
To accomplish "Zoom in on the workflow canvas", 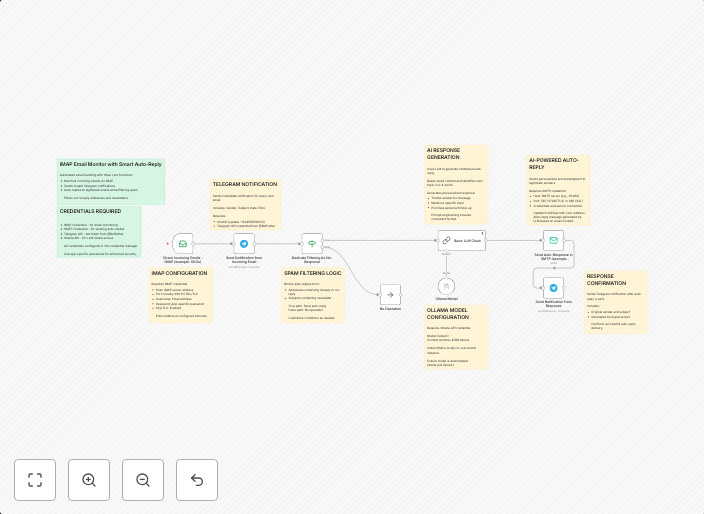I will coord(89,480).
